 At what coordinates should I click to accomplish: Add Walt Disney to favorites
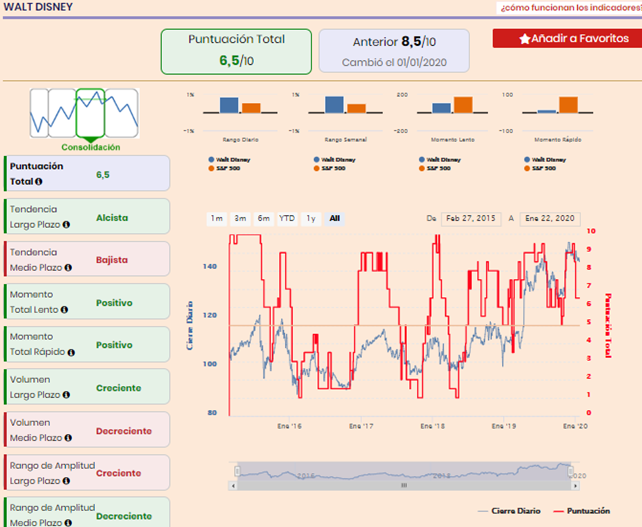pos(567,38)
